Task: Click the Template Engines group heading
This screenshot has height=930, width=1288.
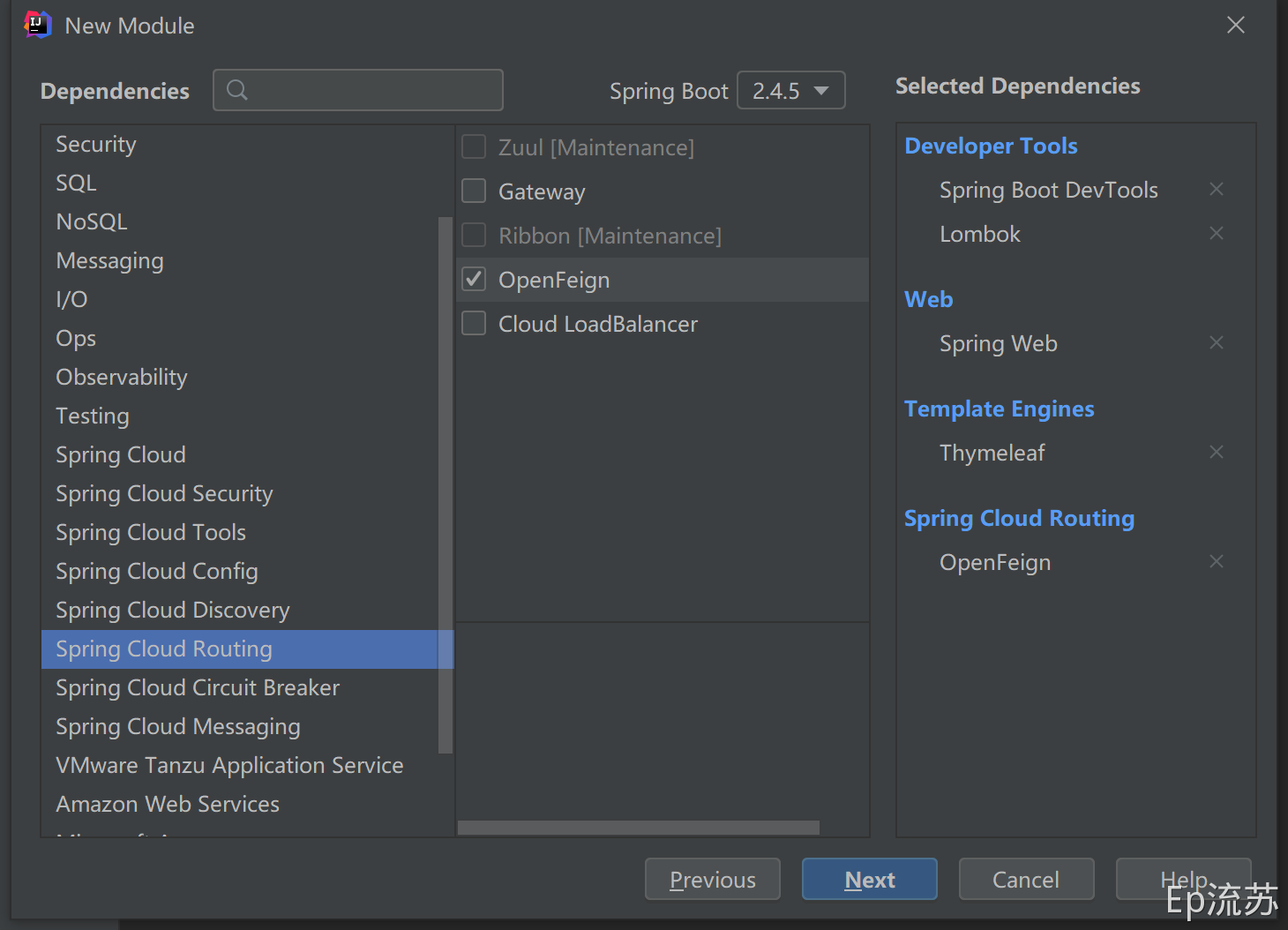Action: [x=1000, y=409]
